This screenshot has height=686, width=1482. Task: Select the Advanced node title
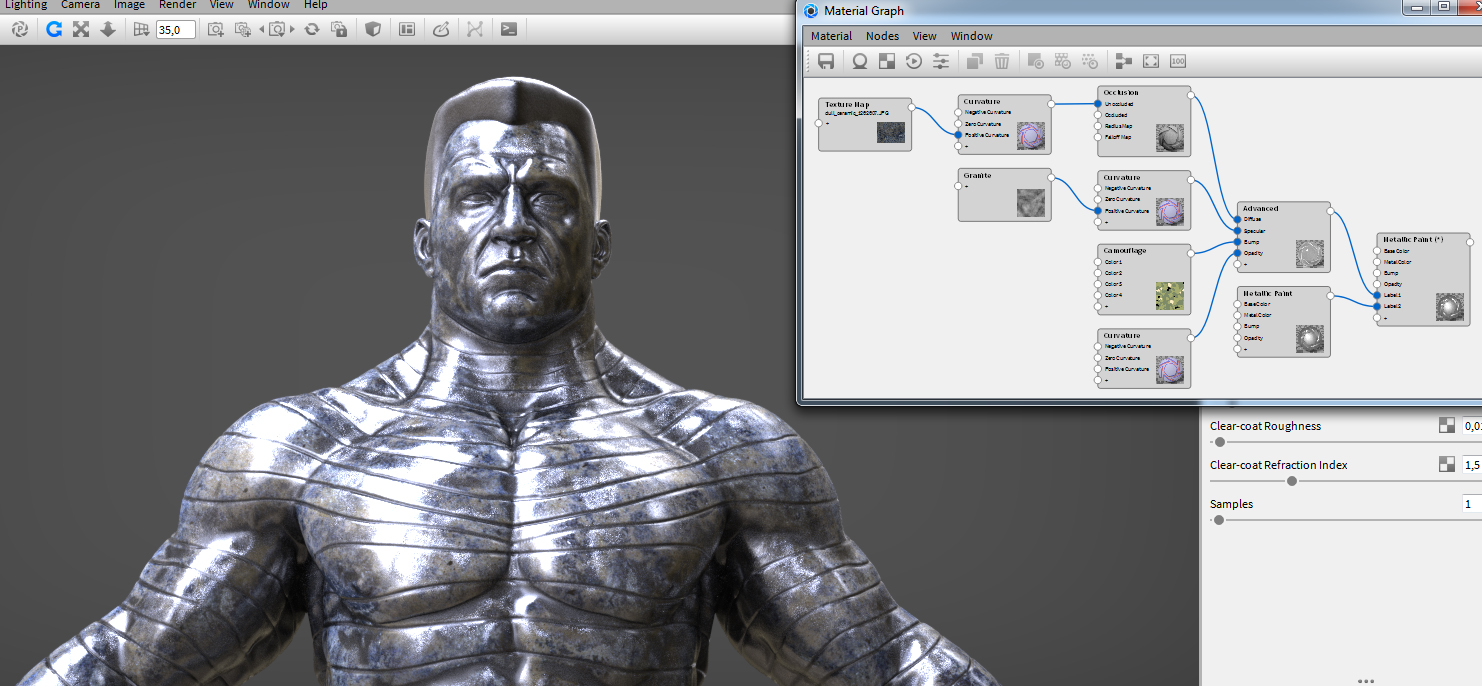point(1260,209)
